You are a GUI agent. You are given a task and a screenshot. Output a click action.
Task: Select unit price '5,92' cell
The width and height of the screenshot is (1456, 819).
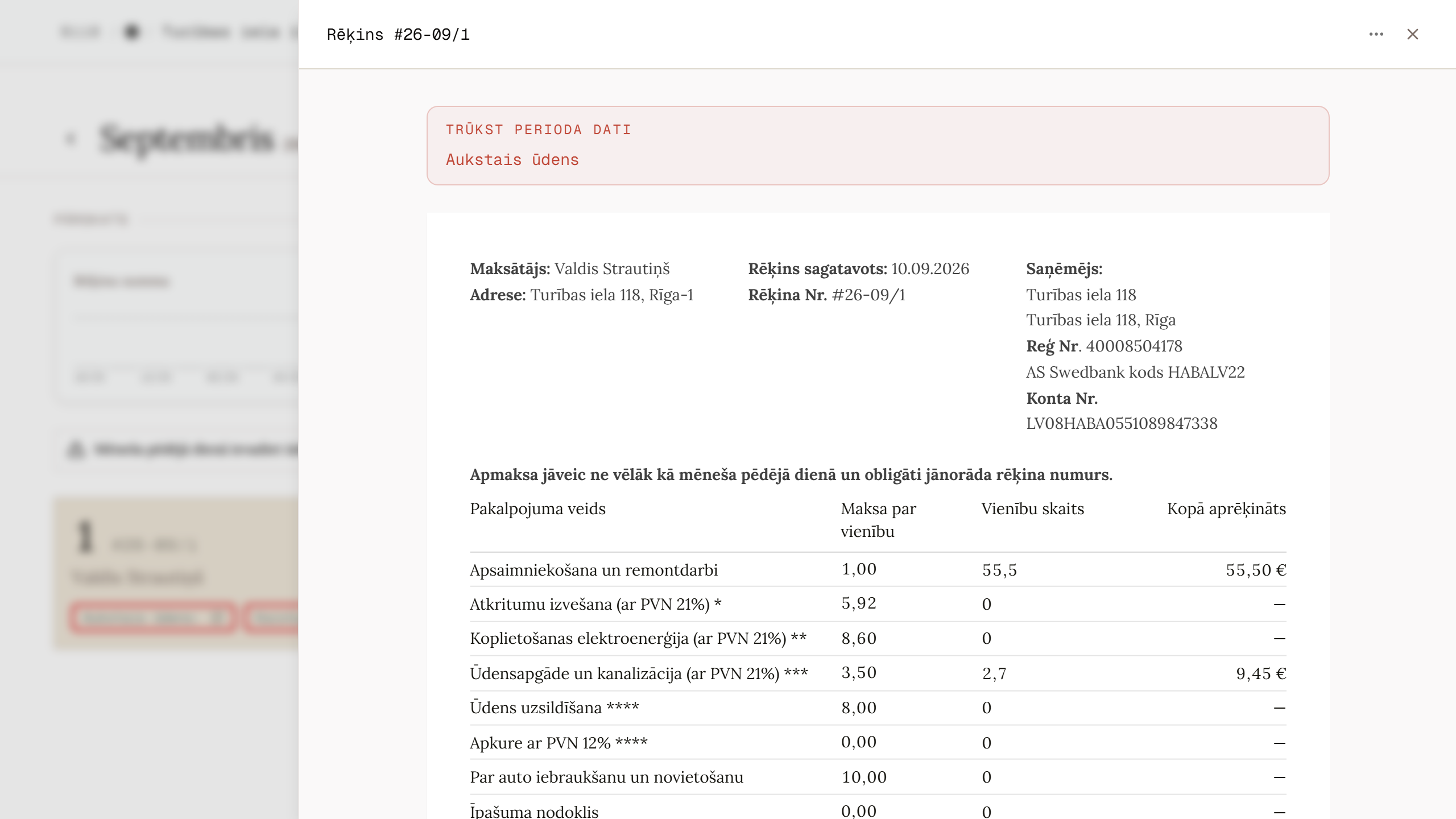(859, 603)
